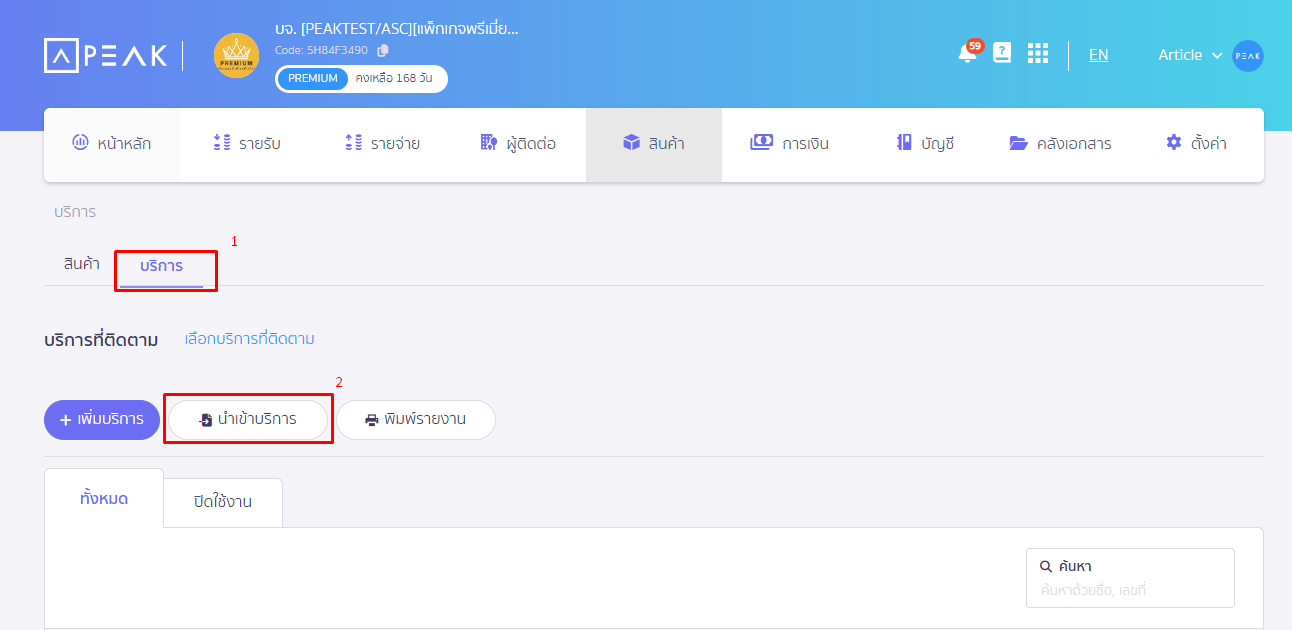Select the ผู้ติดต่อ contacts icon in navbar
Image resolution: width=1292 pixels, height=630 pixels.
[488, 142]
